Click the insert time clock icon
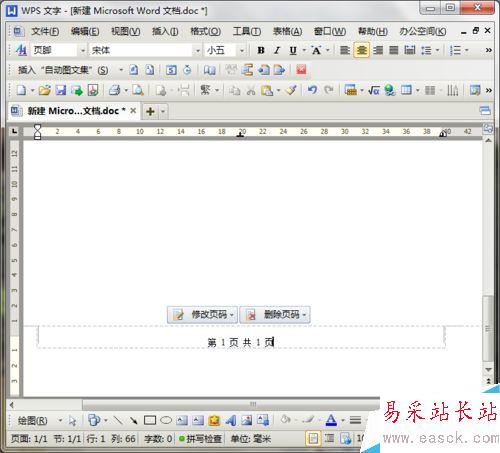The image size is (500, 453). click(188, 70)
